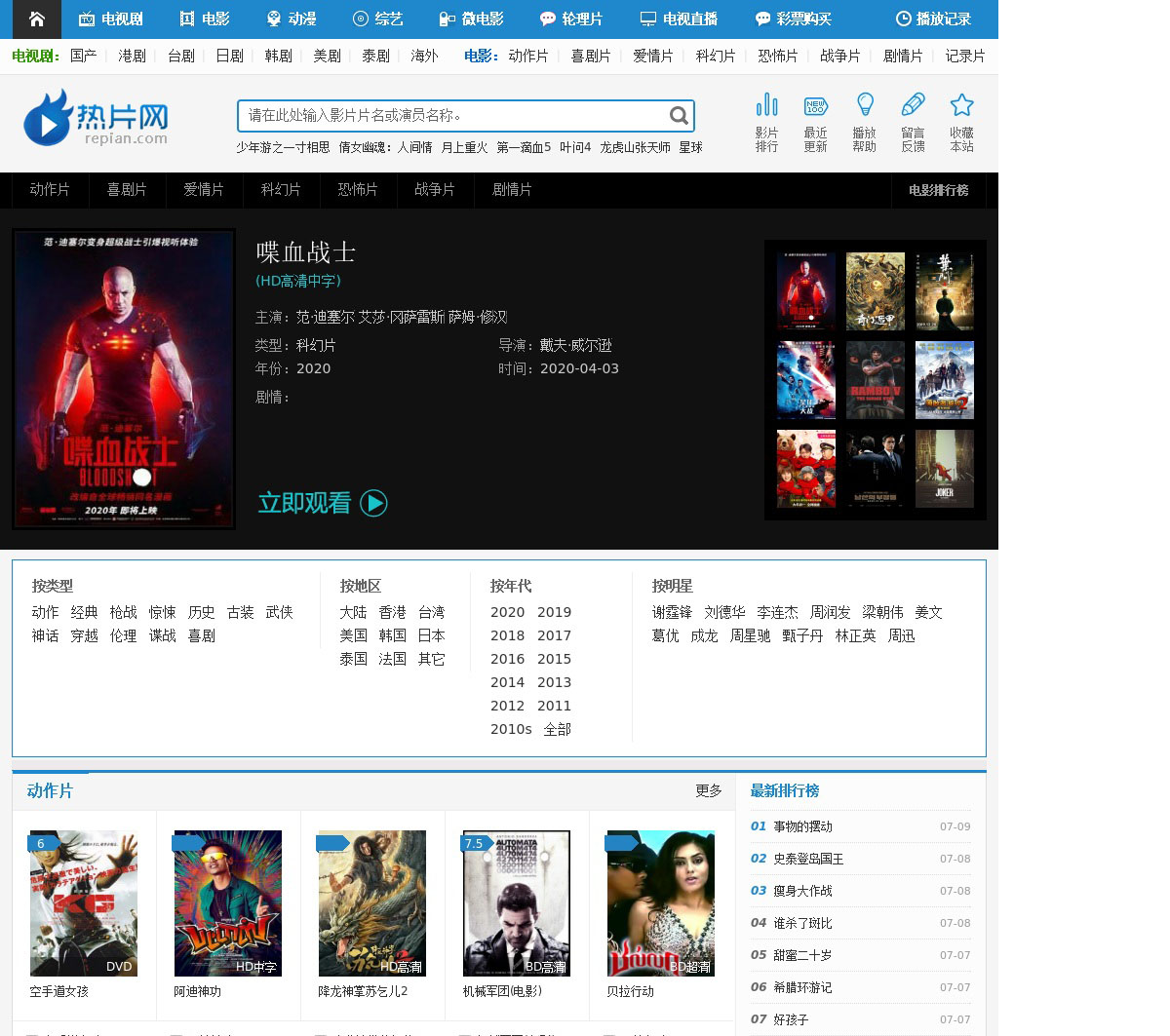Click the 热片网 site logo
The height and width of the screenshot is (1036, 1170).
(x=96, y=118)
